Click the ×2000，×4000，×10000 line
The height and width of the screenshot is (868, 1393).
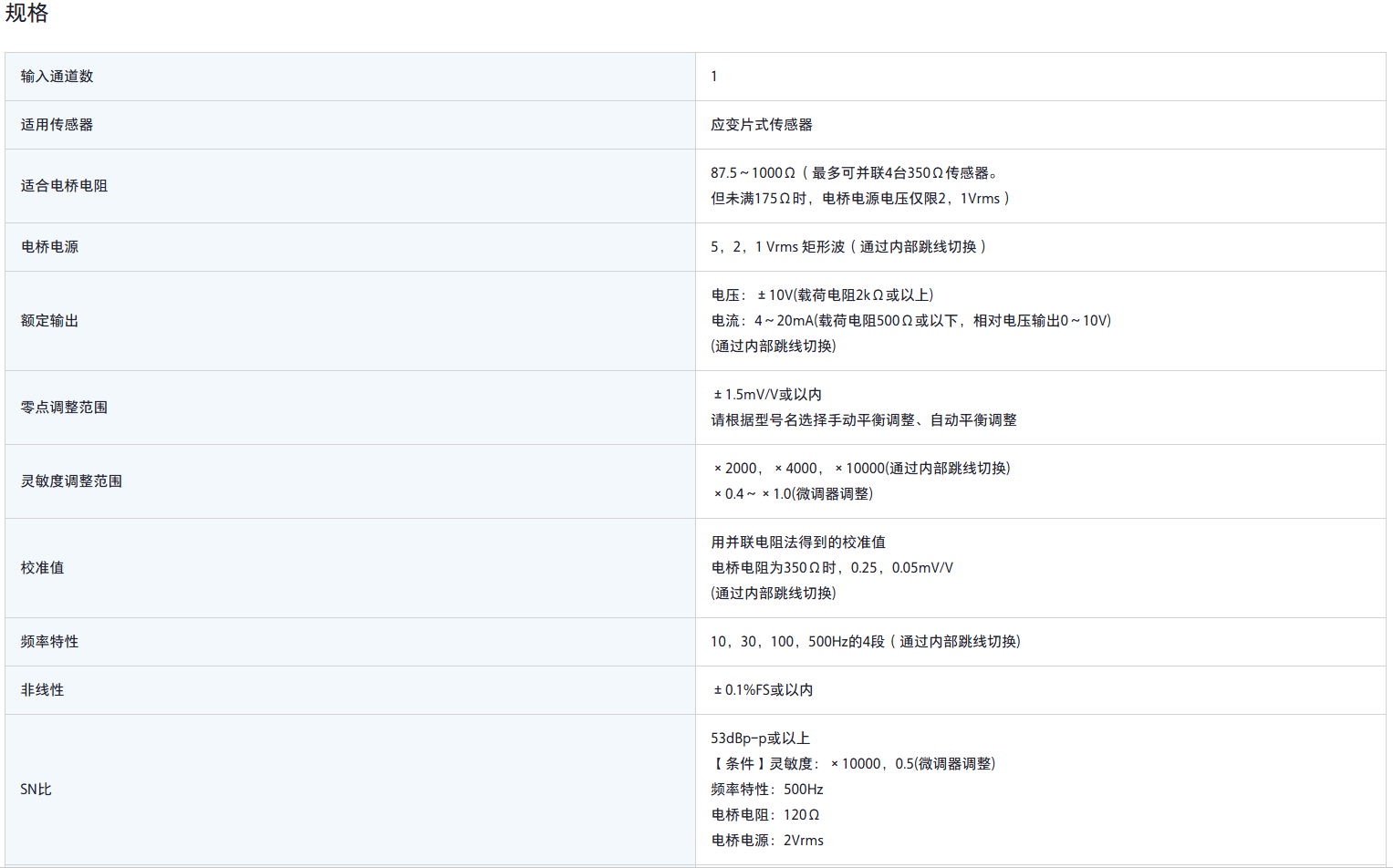[862, 469]
